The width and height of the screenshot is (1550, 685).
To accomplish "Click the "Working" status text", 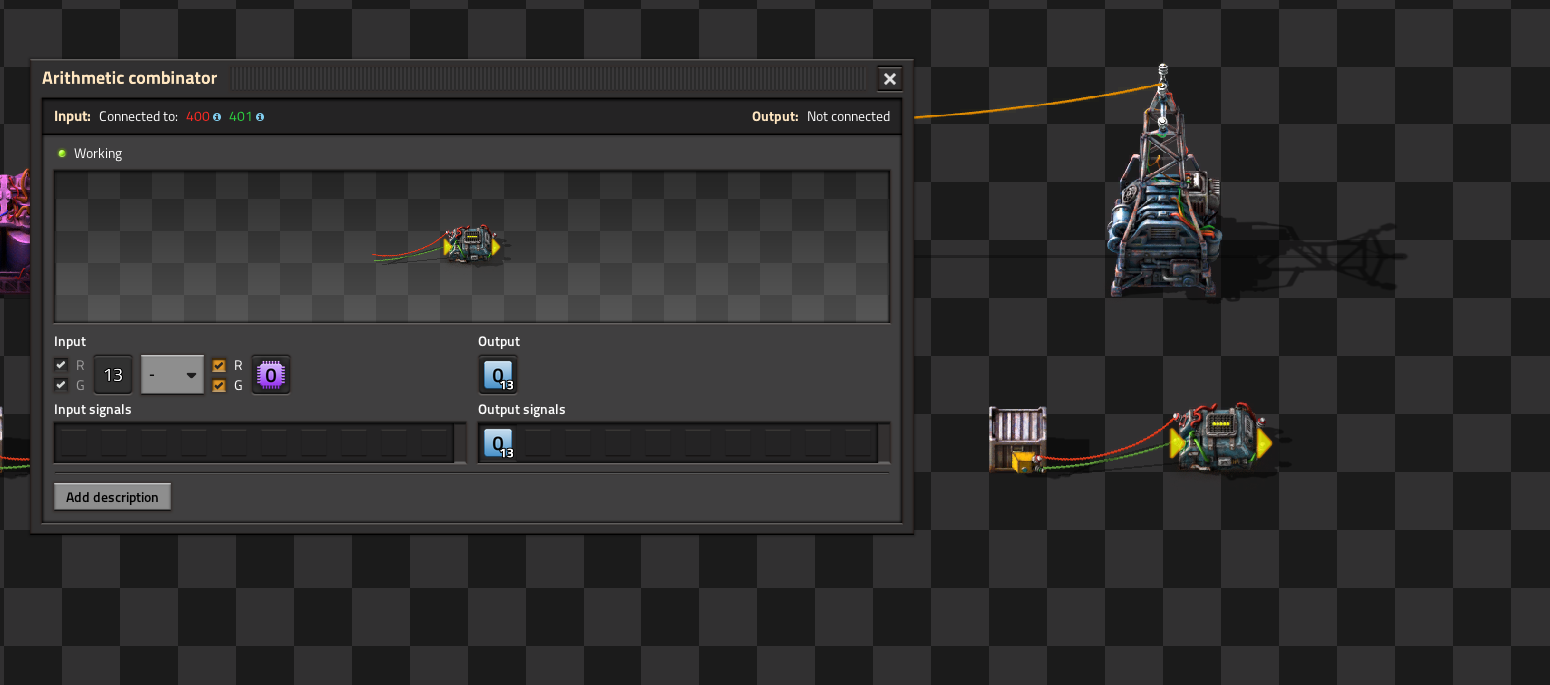I will click(x=98, y=154).
